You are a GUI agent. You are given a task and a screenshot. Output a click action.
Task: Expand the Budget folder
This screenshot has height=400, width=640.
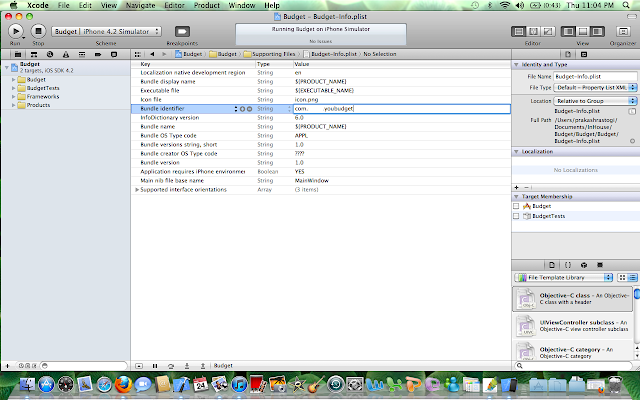pos(13,80)
